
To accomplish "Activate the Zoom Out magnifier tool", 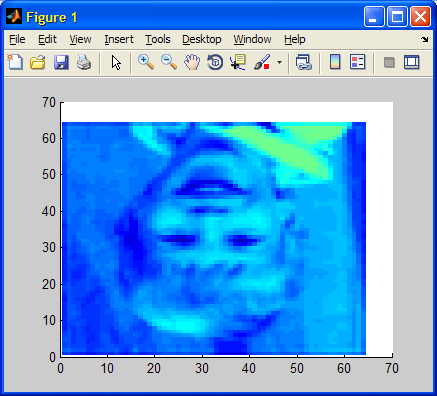I will [169, 62].
